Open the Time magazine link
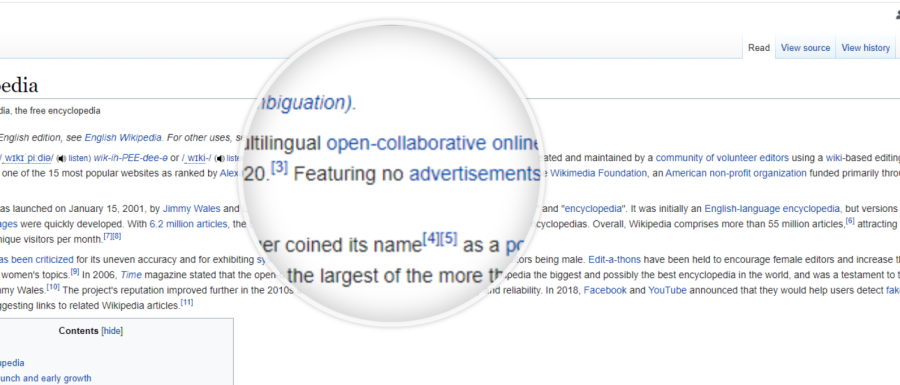900x385 pixels. (x=132, y=275)
